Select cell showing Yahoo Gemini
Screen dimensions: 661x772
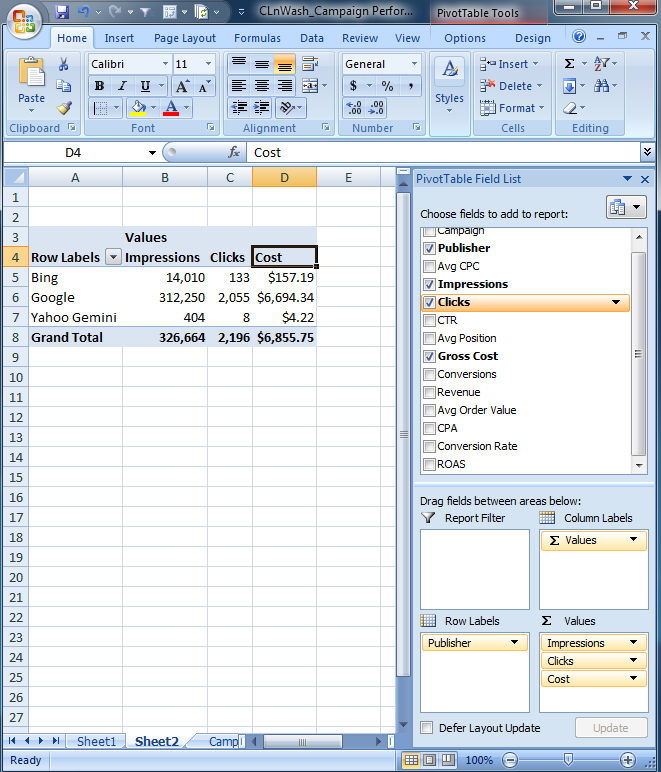coord(75,318)
